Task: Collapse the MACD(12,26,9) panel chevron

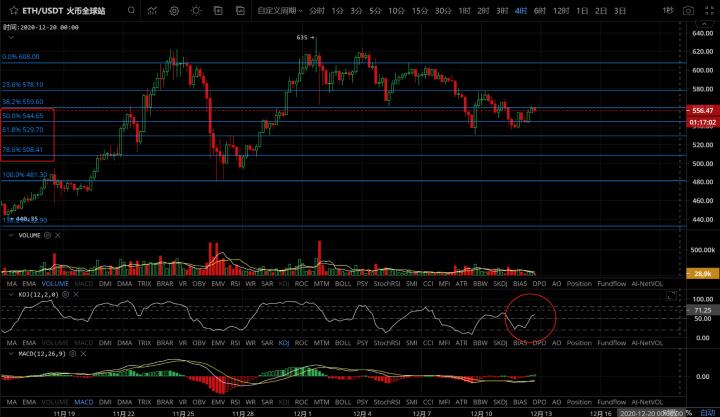Action: click(x=11, y=354)
